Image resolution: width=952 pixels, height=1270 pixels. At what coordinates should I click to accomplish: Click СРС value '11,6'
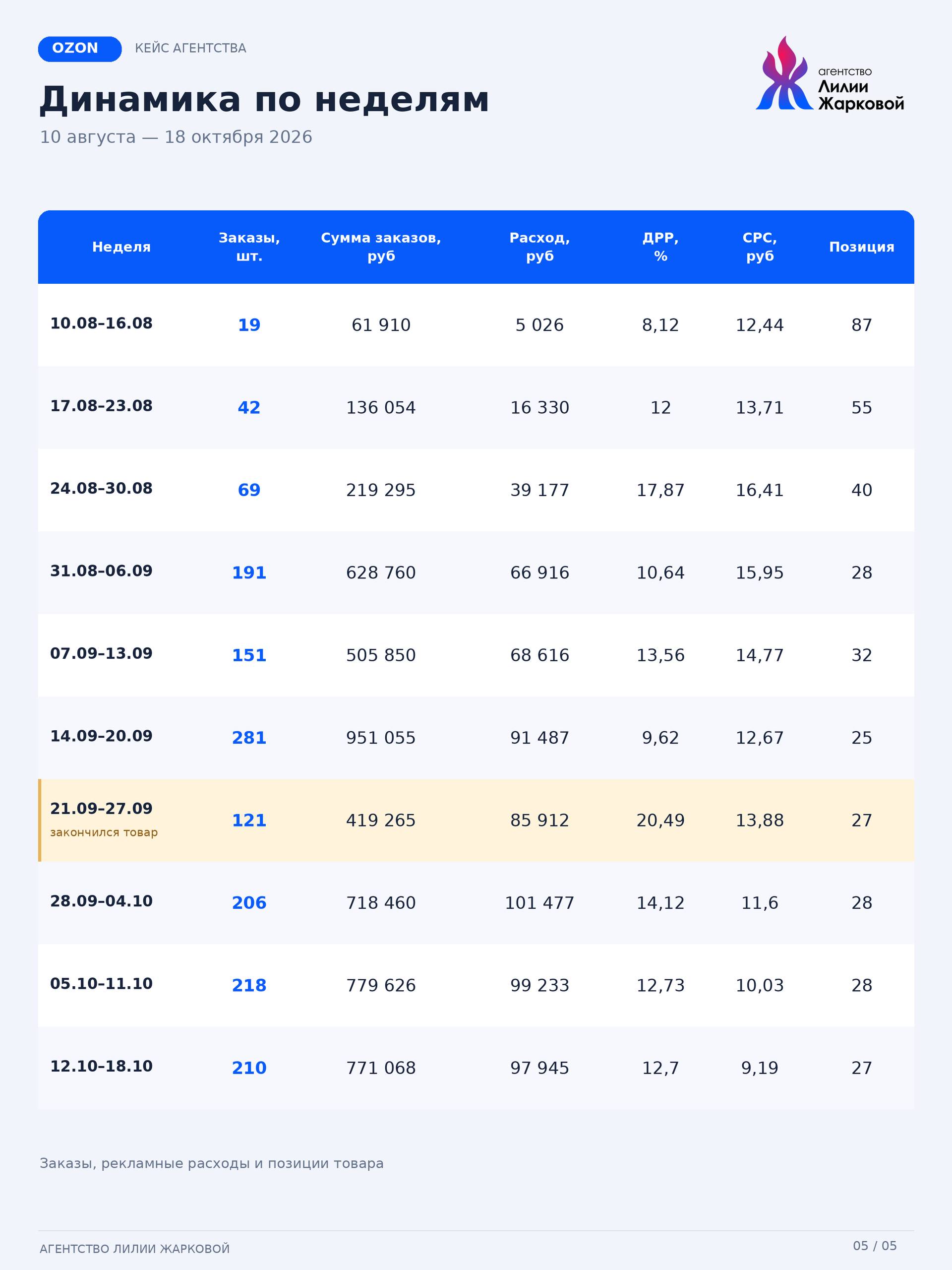(x=760, y=903)
